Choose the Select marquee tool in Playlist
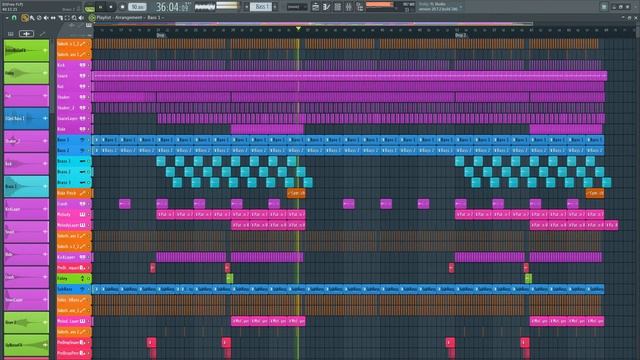640x360 pixels. click(67, 18)
